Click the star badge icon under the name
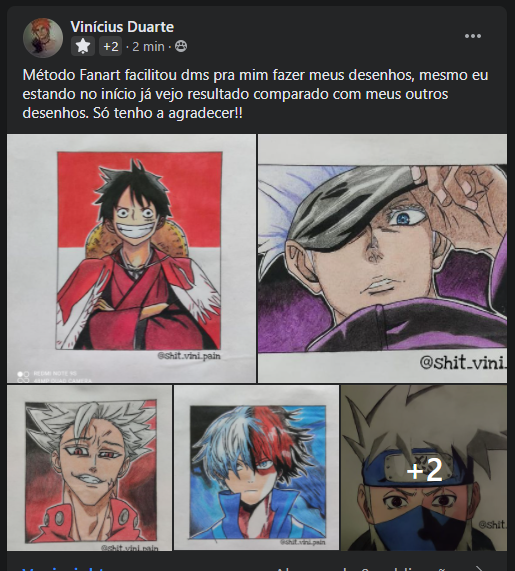Screen dimensions: 515x571 point(83,46)
